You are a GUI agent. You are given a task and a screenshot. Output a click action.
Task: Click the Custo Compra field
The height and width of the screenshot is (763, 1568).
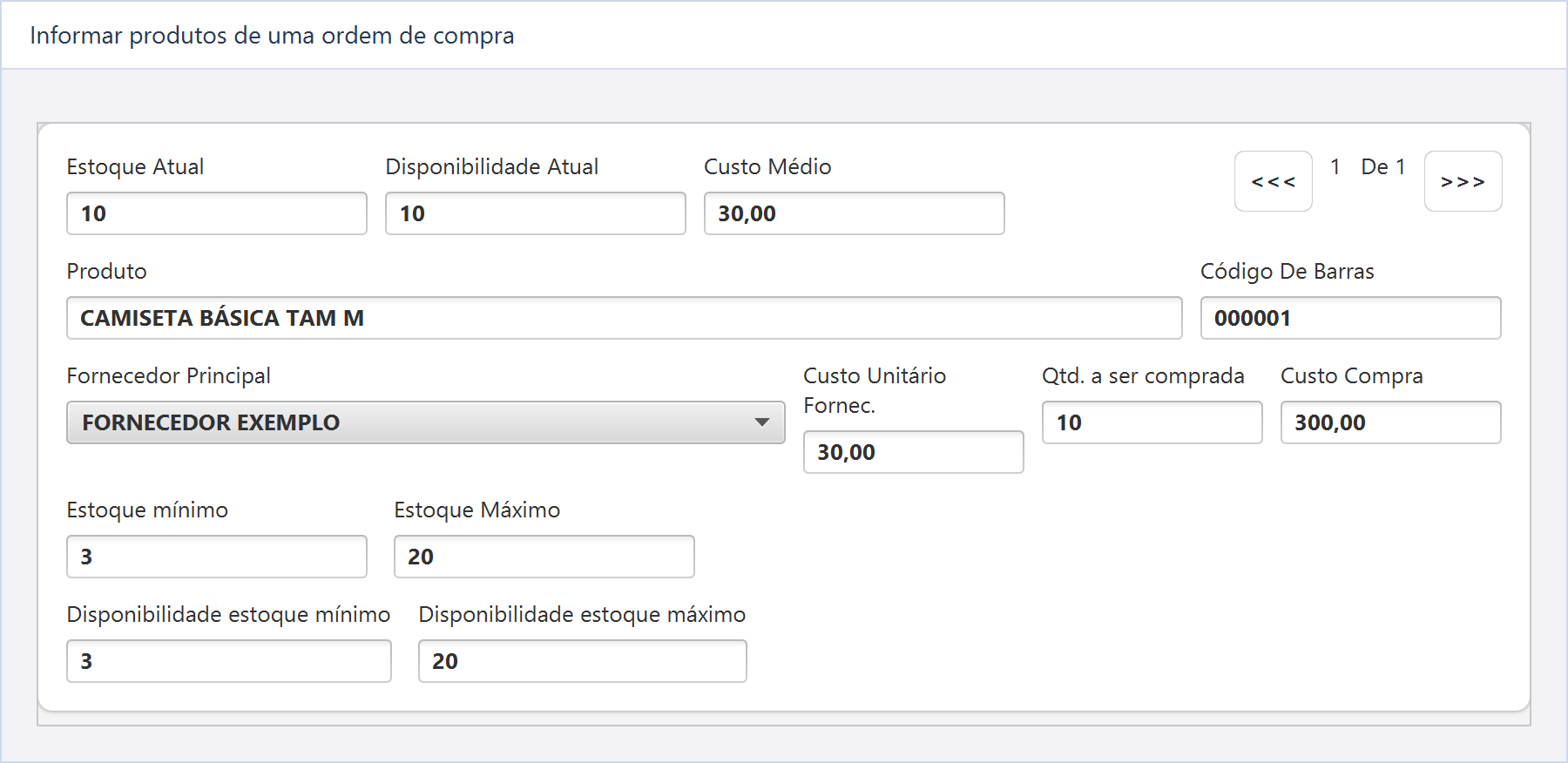[1391, 422]
